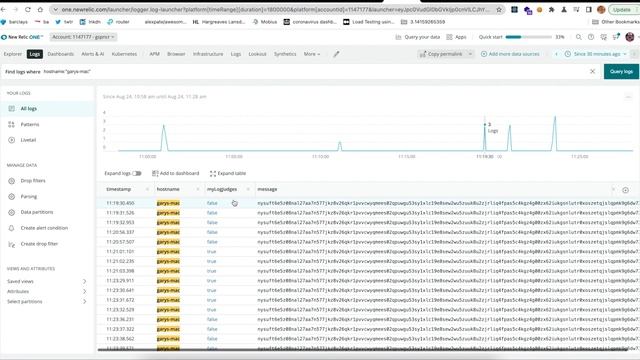
Task: Open the chart options ellipsis menu
Action: 628,97
